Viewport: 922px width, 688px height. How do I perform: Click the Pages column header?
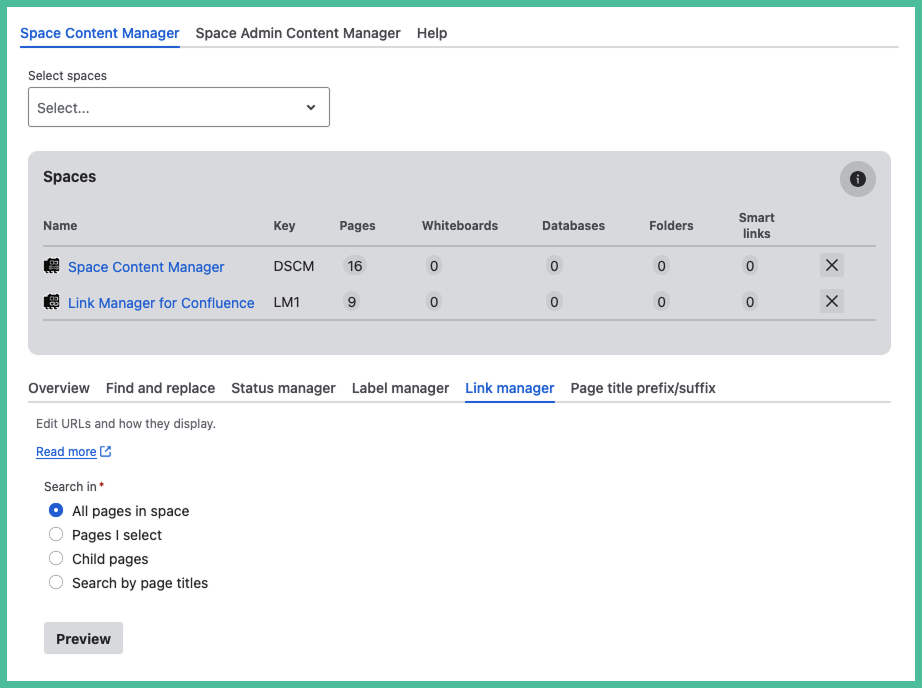pos(357,226)
